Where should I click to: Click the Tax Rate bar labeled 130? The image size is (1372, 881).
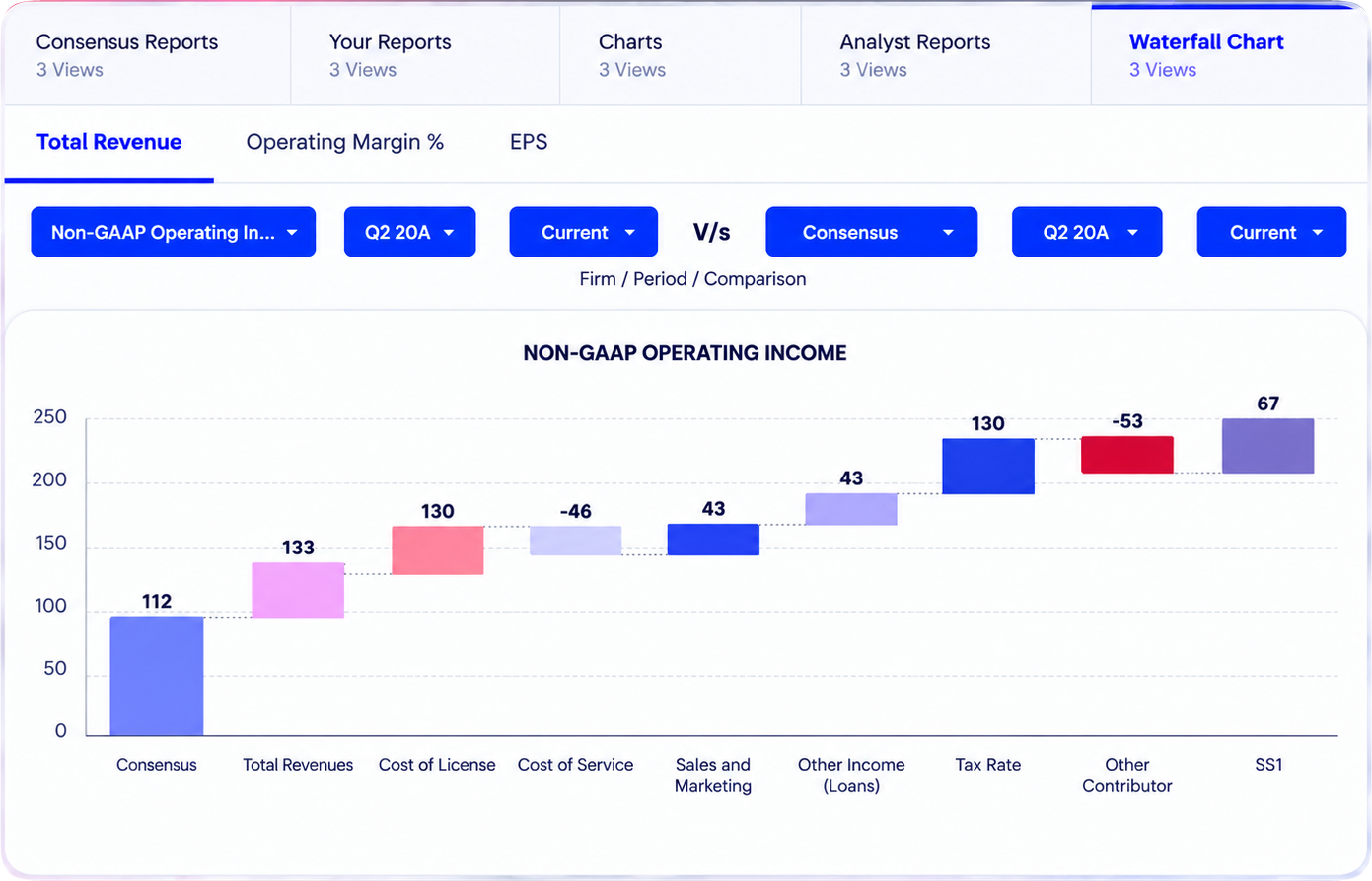[x=988, y=467]
